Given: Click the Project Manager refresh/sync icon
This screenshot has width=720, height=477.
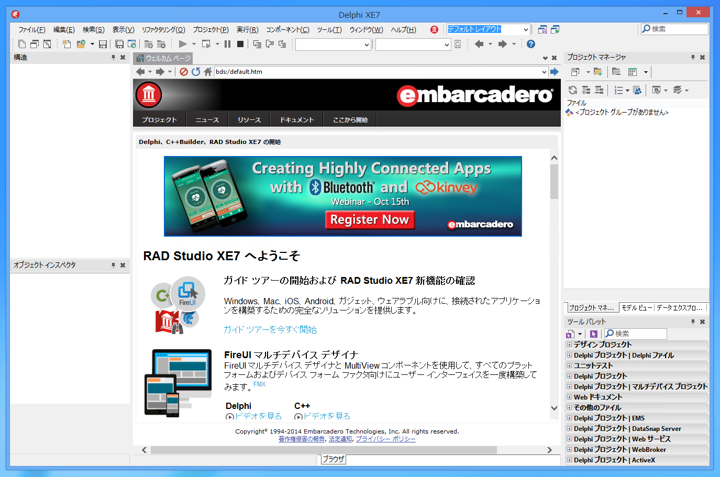Looking at the screenshot, I should (573, 90).
